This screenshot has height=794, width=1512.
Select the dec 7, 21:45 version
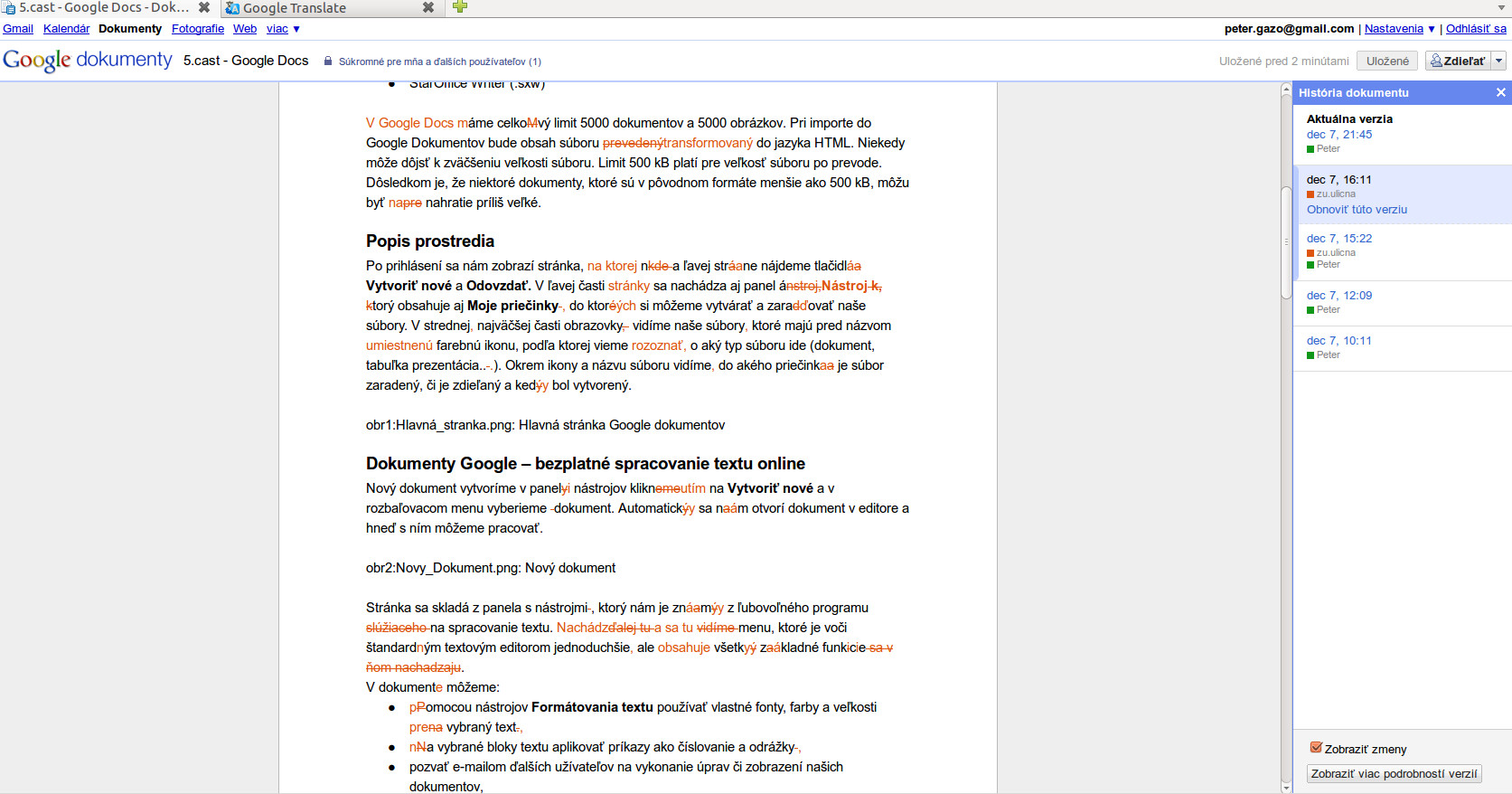tap(1339, 135)
